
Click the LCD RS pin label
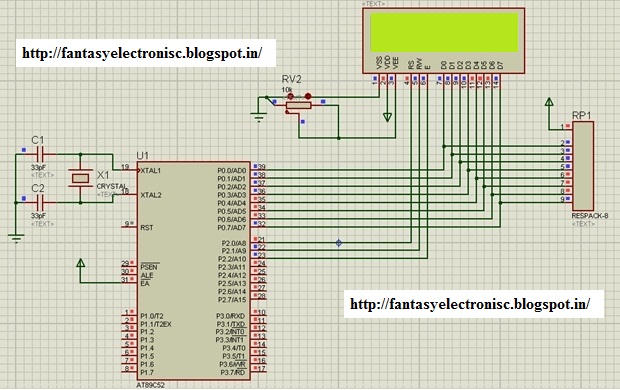tap(411, 65)
